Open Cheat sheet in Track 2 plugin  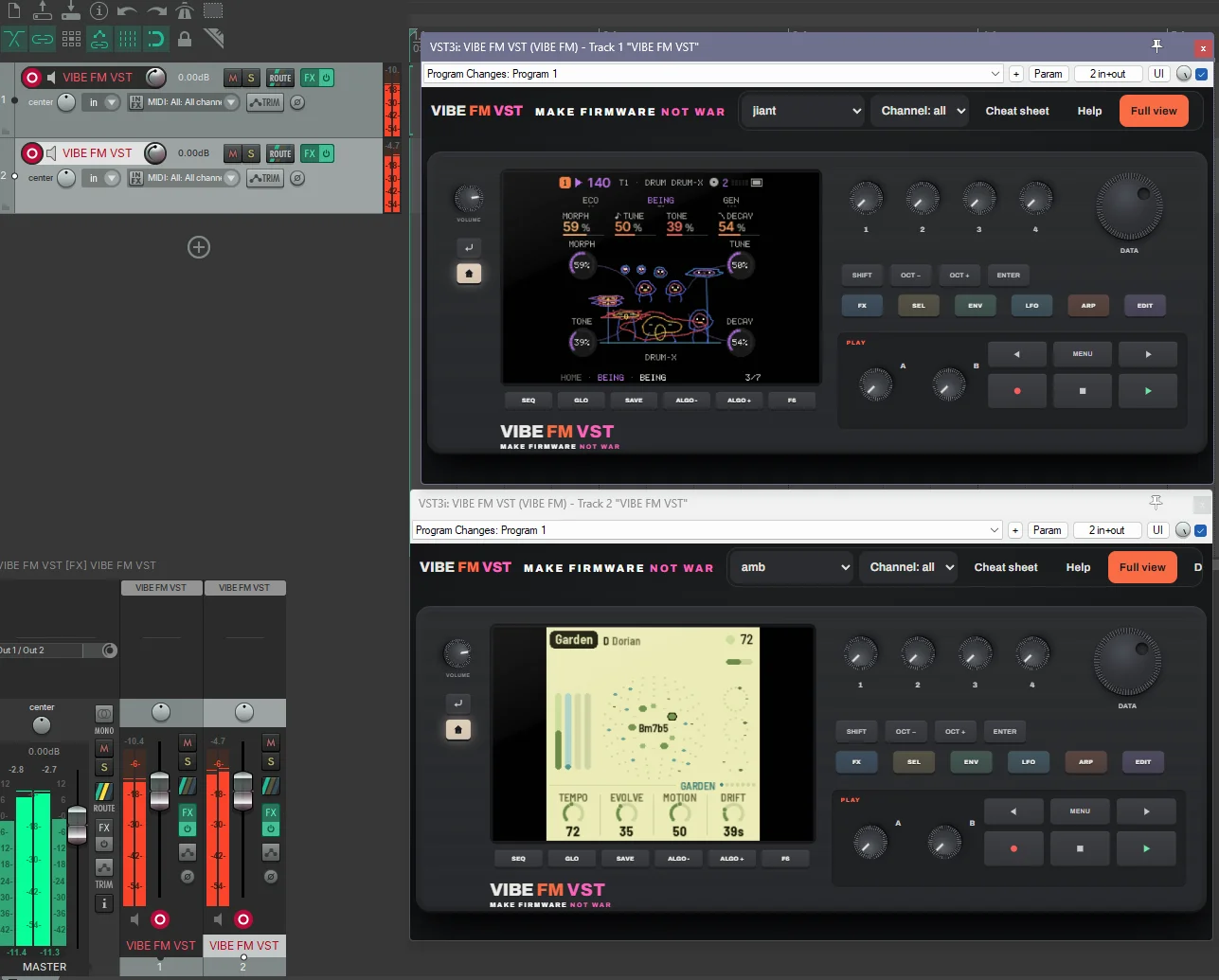(1006, 567)
